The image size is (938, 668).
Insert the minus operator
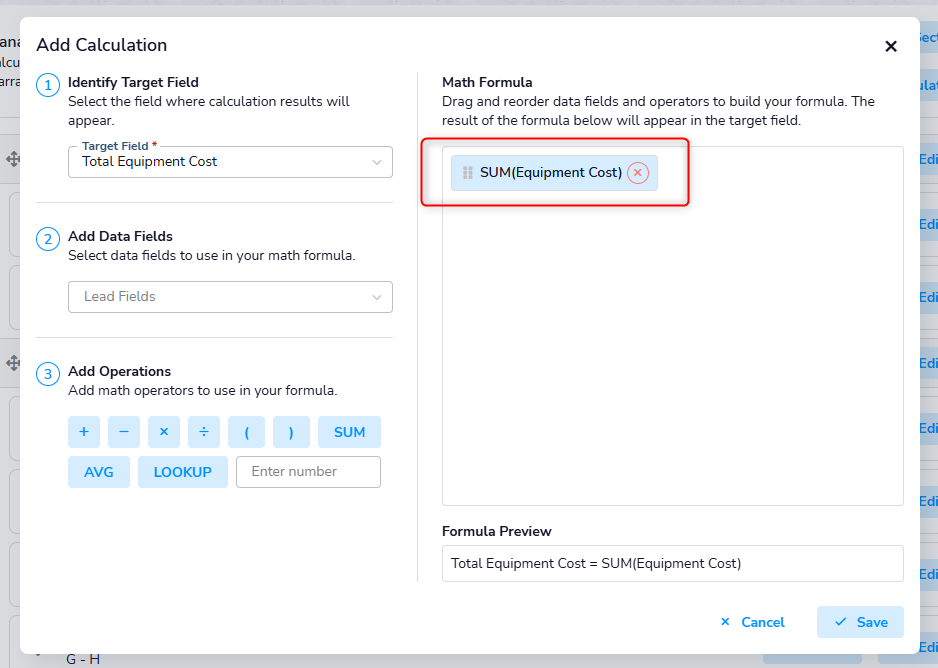[x=124, y=432]
